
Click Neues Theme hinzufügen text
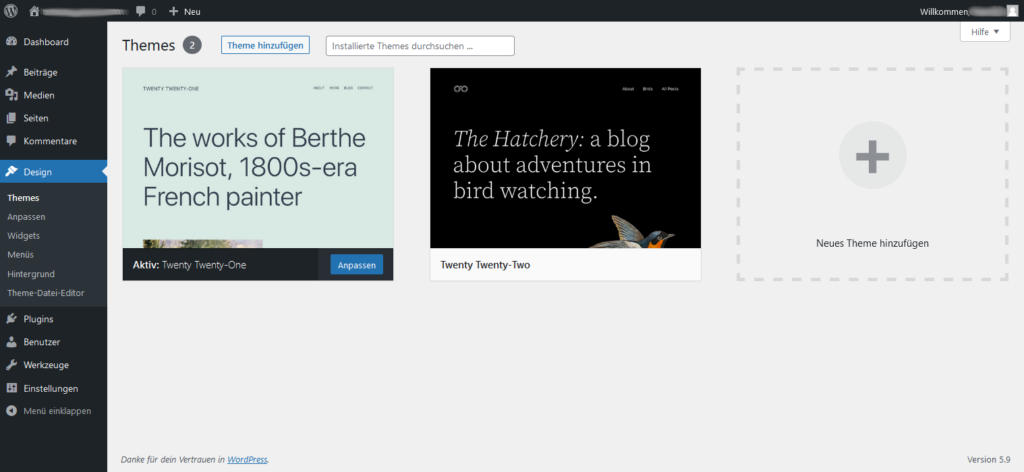click(x=872, y=244)
